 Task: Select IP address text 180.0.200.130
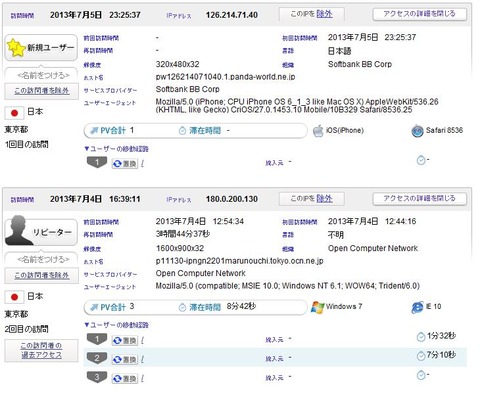tap(232, 199)
